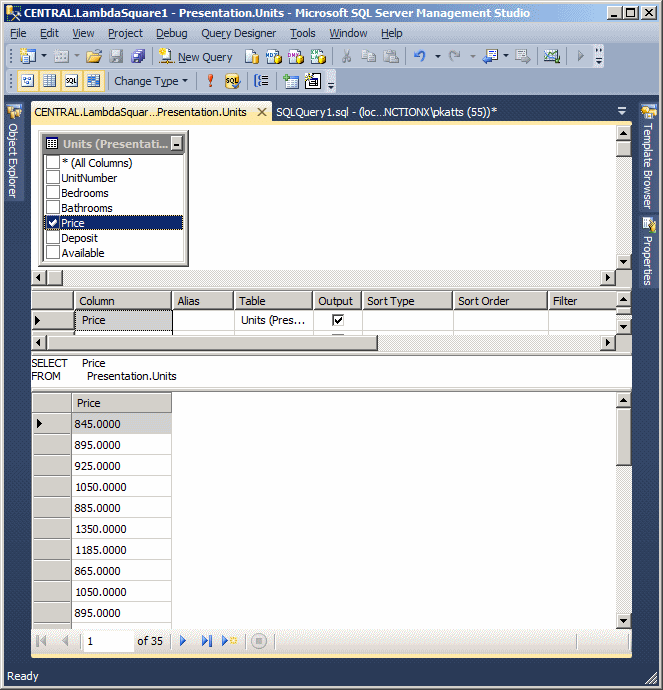This screenshot has height=690, width=663.
Task: Check the Deposit column checkbox
Action: click(53, 238)
